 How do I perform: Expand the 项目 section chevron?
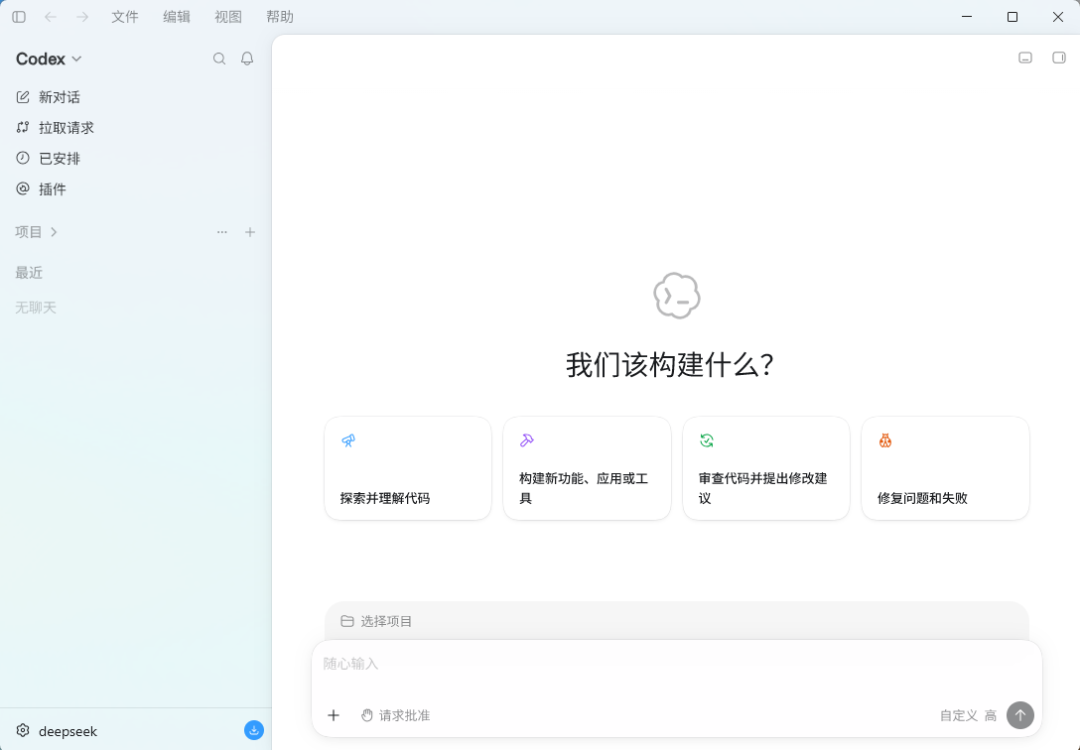click(x=54, y=232)
